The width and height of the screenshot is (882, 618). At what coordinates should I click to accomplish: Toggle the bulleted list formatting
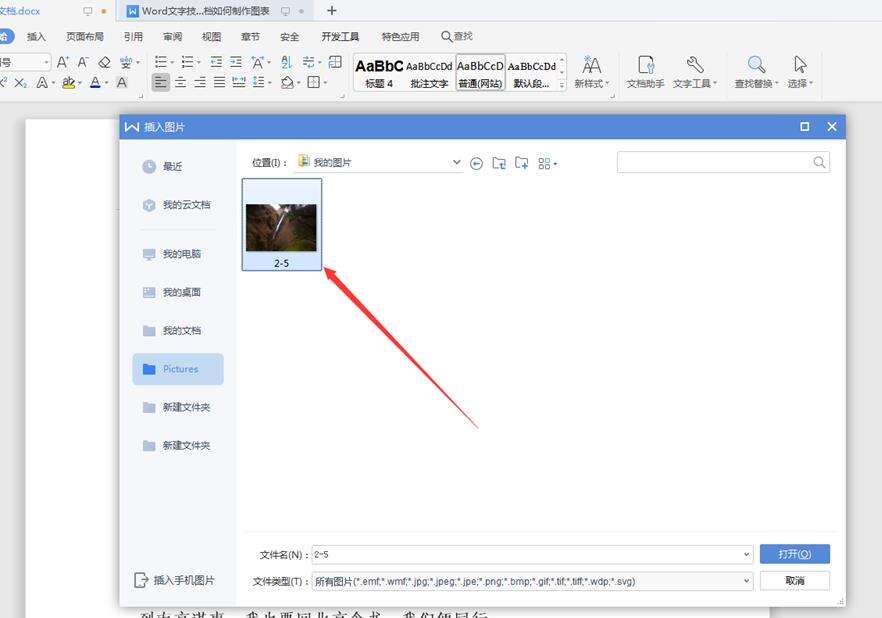159,62
